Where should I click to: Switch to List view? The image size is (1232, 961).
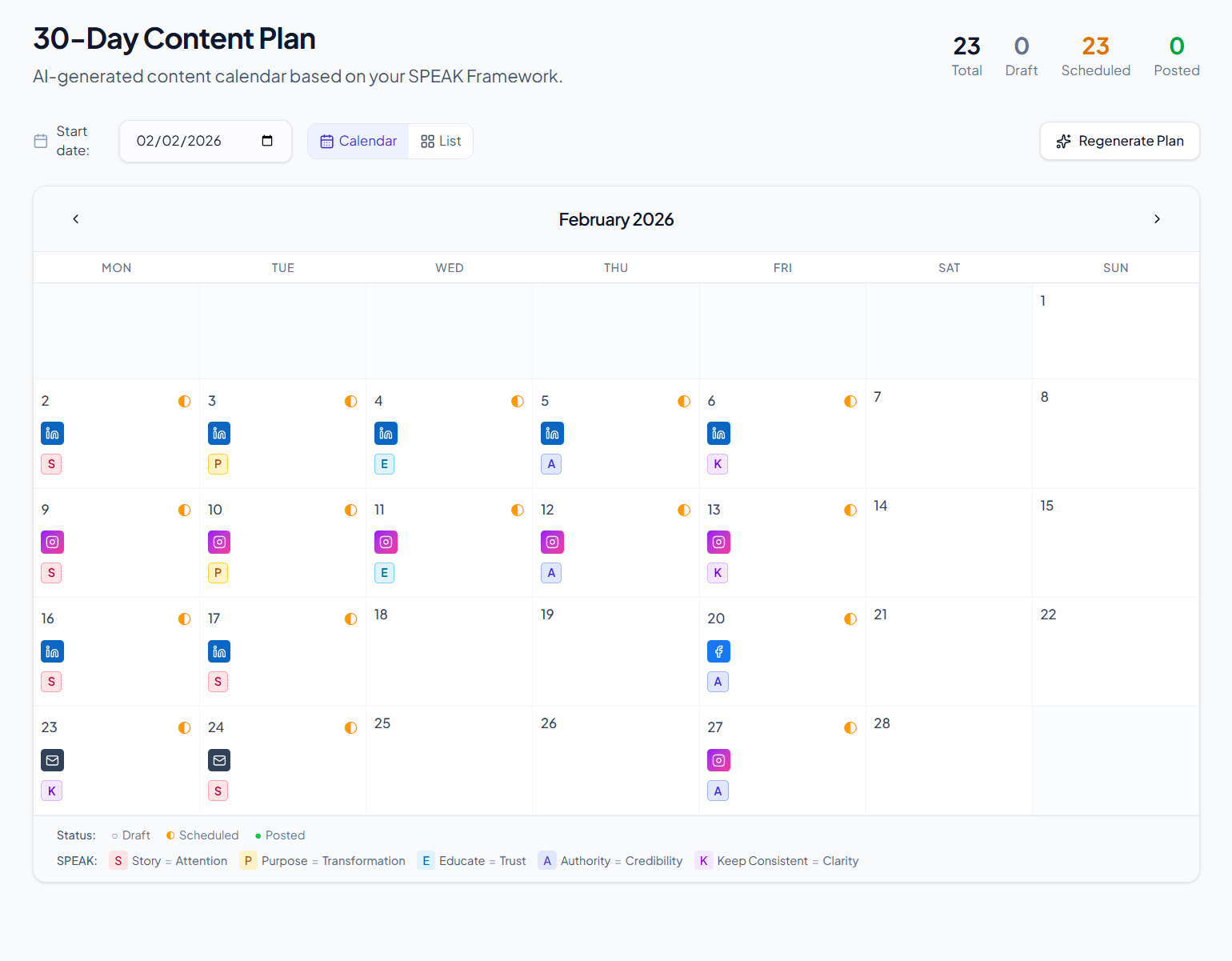(440, 140)
